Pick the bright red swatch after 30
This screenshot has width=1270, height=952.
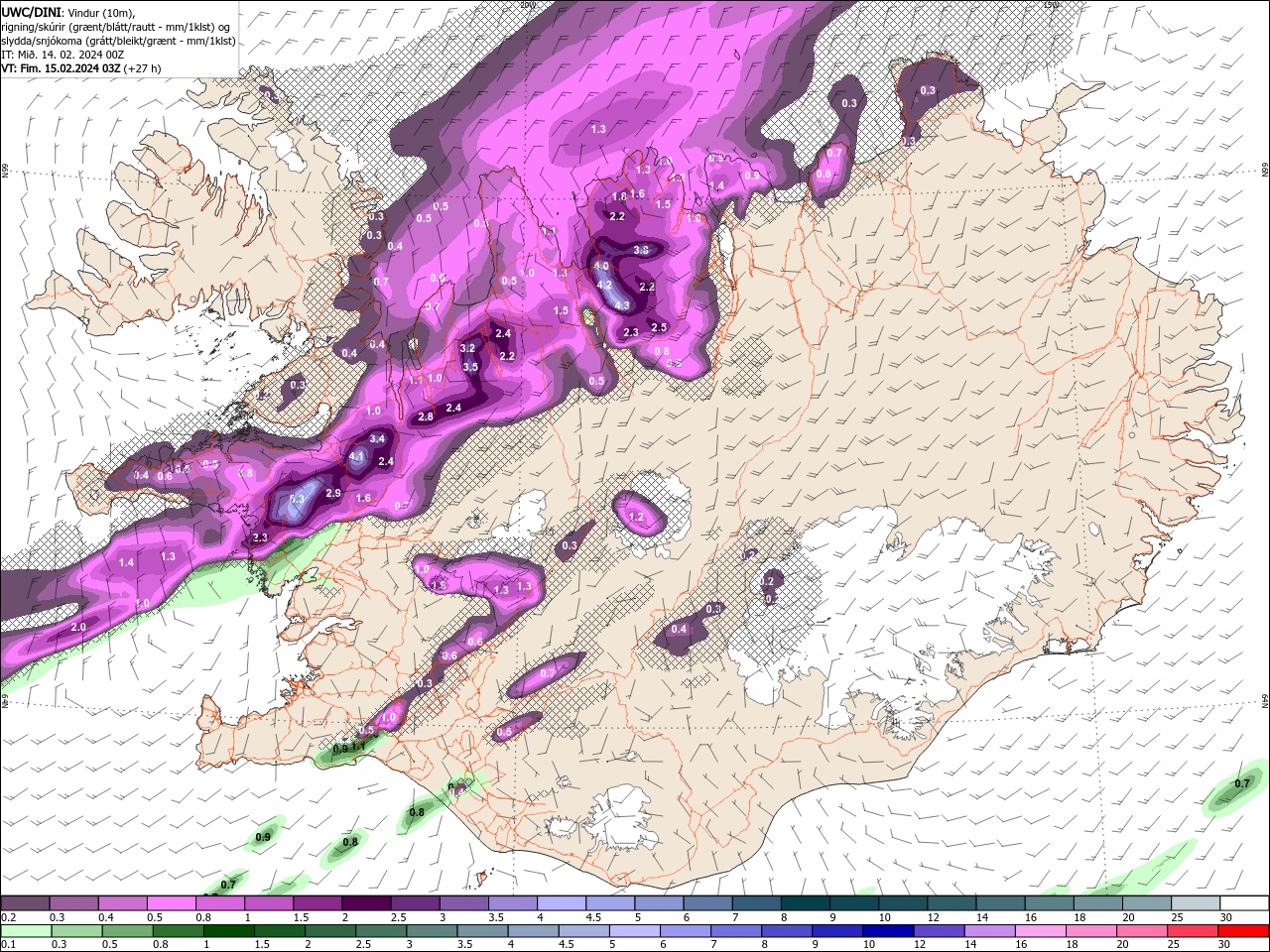tap(1242, 931)
